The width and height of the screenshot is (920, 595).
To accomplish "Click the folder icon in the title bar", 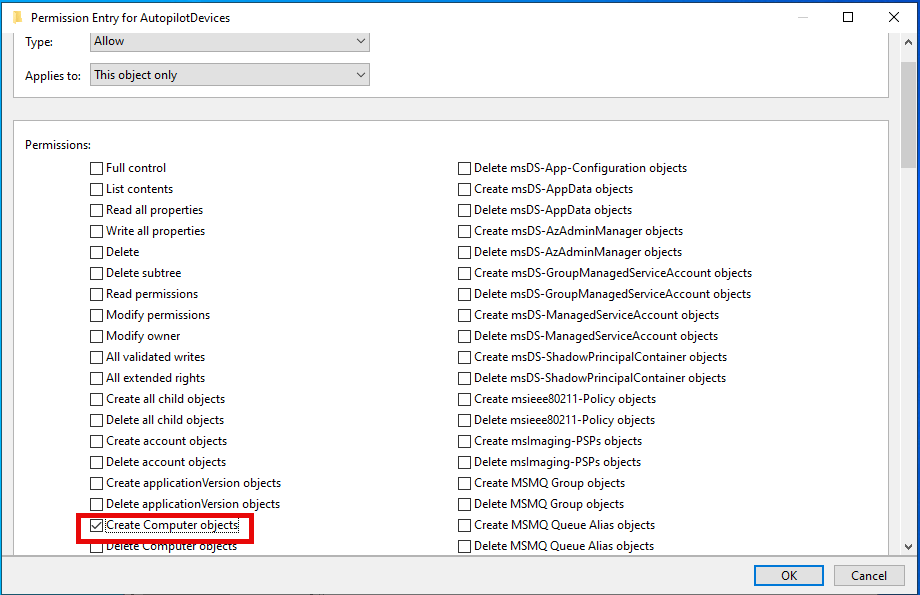I will click(18, 17).
